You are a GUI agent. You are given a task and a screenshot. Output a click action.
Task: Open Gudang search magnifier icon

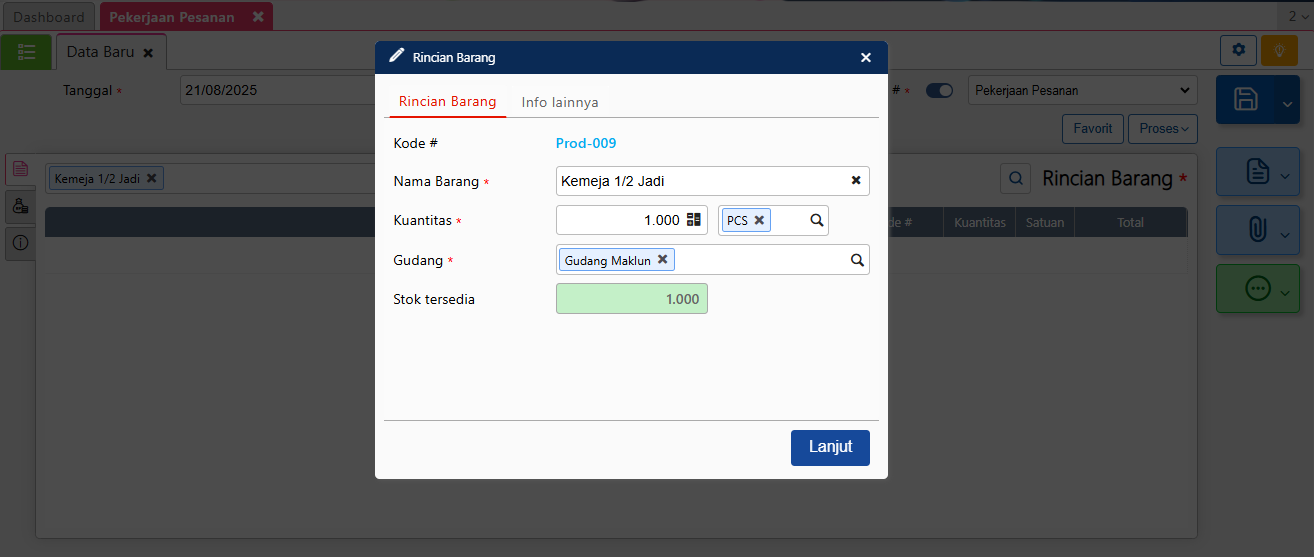[857, 260]
